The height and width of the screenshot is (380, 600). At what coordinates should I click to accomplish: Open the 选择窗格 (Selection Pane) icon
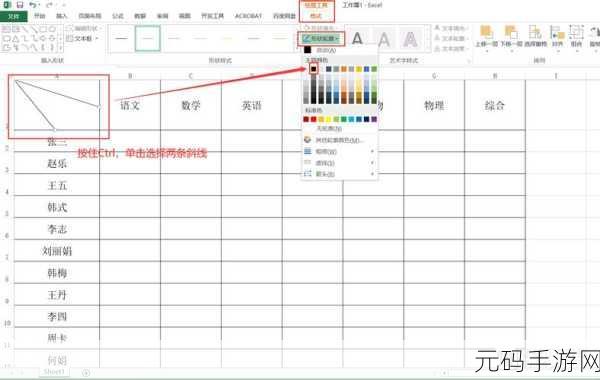535,33
